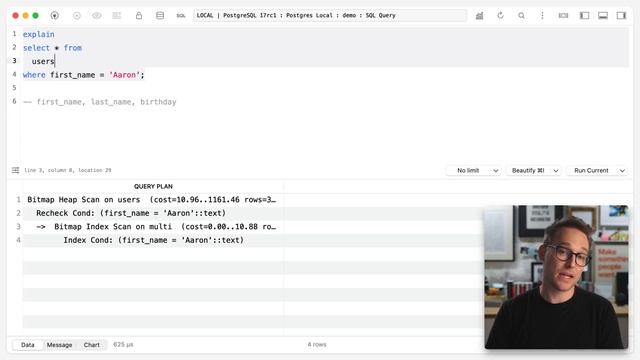Select the Bitmap Heap Scan result row
This screenshot has width=640, height=360.
(x=151, y=200)
